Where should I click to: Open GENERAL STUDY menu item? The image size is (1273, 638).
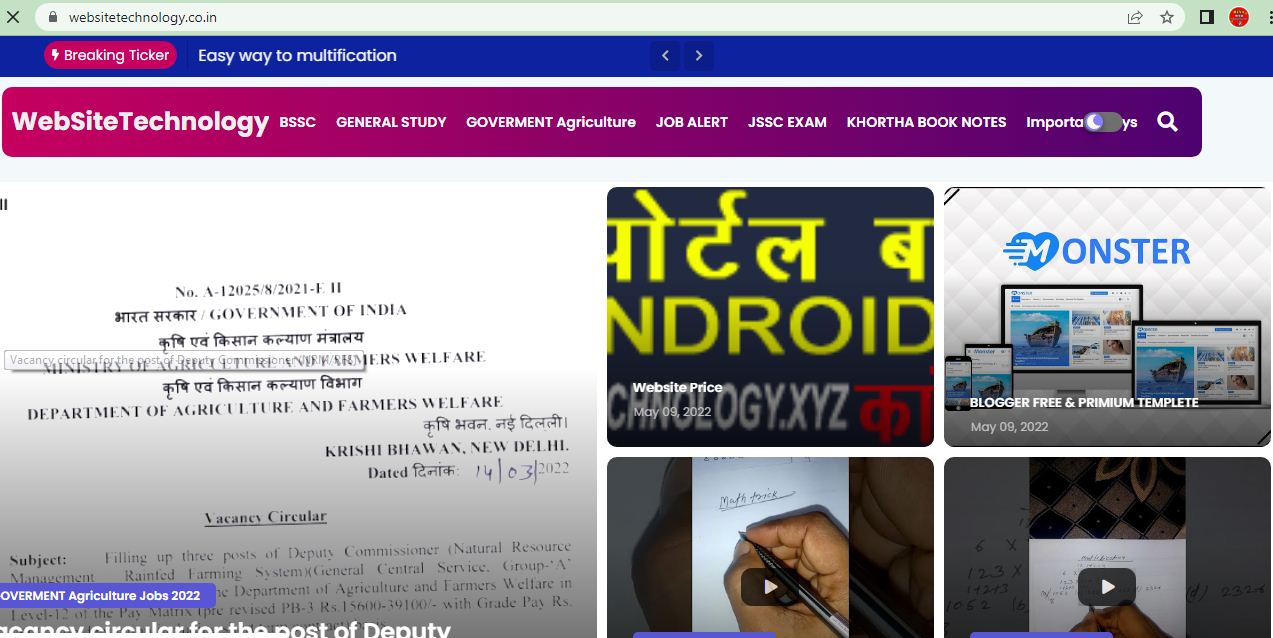(391, 122)
